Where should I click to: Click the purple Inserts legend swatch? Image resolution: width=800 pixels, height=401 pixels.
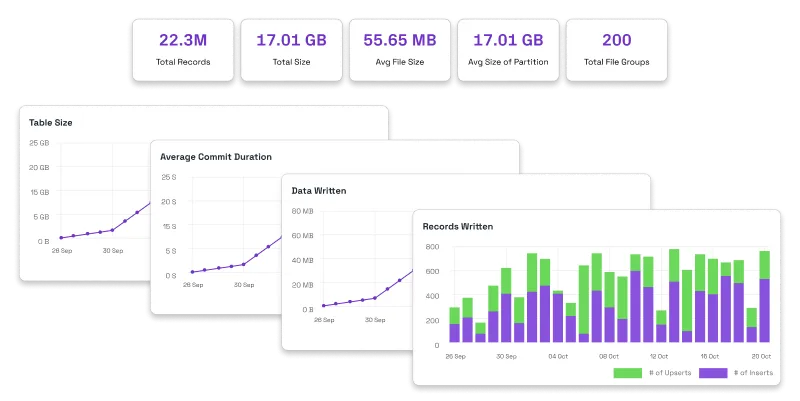click(x=713, y=373)
